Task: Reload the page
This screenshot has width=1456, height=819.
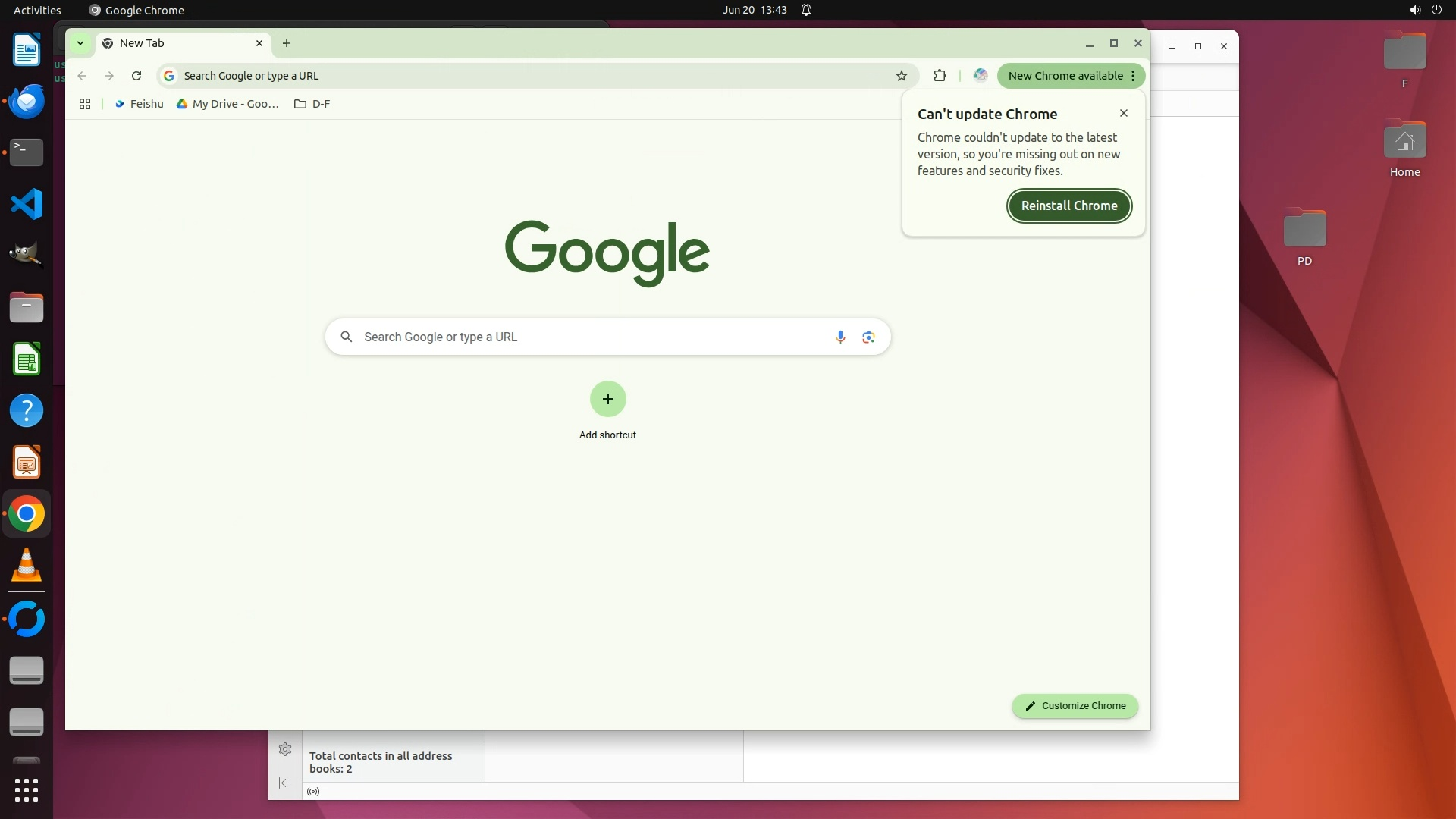Action: pos(136,76)
